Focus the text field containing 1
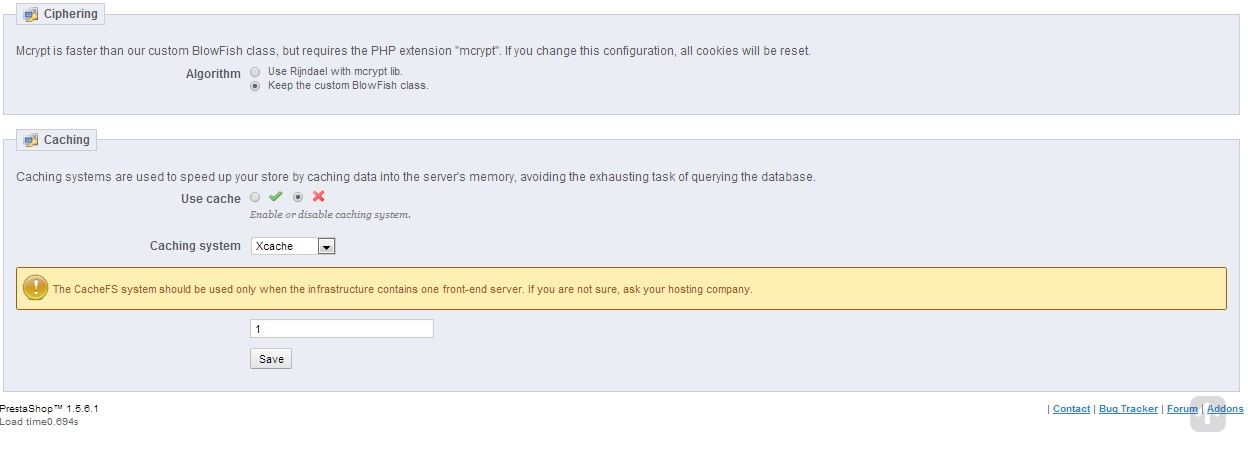 coord(341,329)
